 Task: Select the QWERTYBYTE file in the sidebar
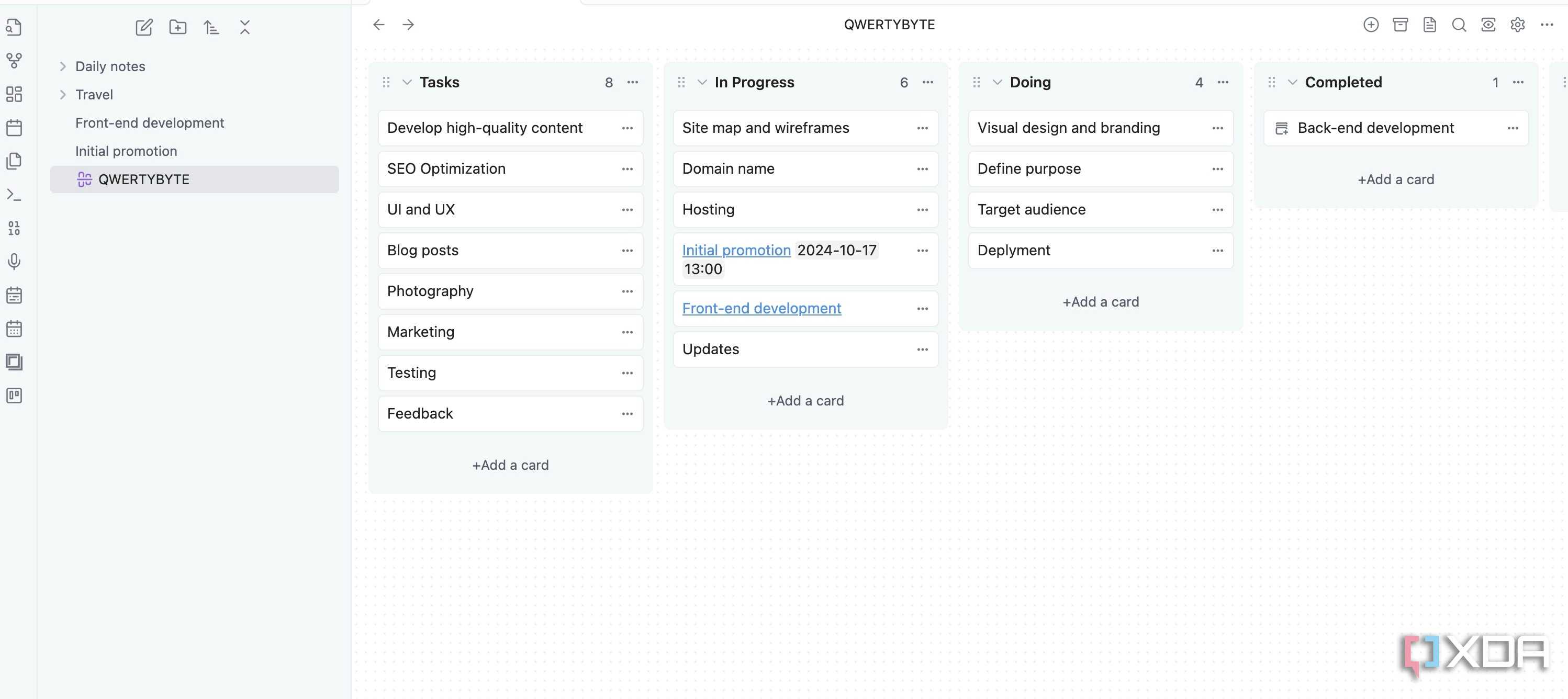point(195,179)
